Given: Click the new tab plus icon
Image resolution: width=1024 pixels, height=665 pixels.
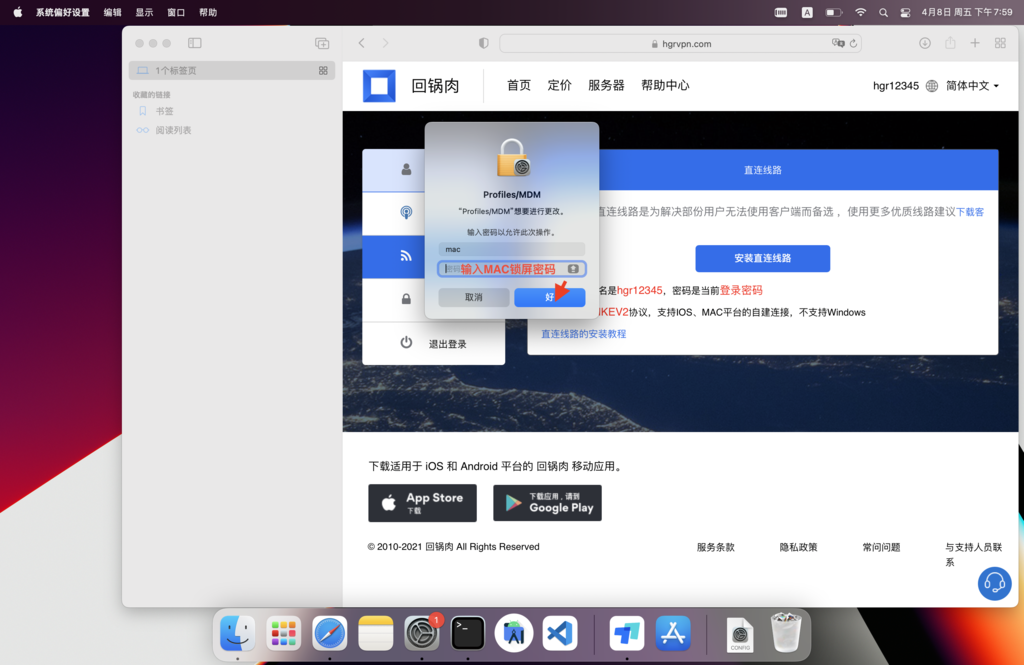Looking at the screenshot, I should (975, 43).
